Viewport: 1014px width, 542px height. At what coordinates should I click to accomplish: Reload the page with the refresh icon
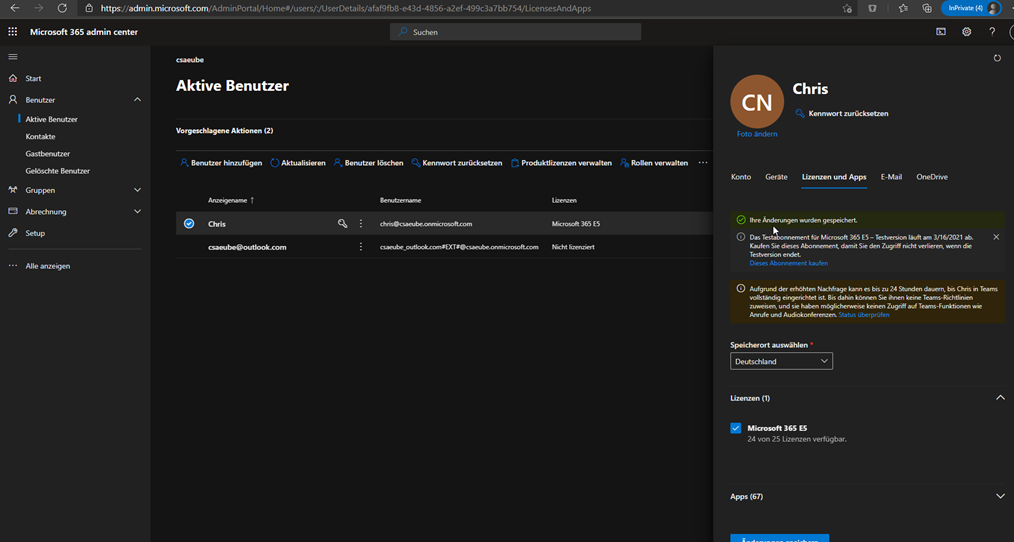pos(62,8)
